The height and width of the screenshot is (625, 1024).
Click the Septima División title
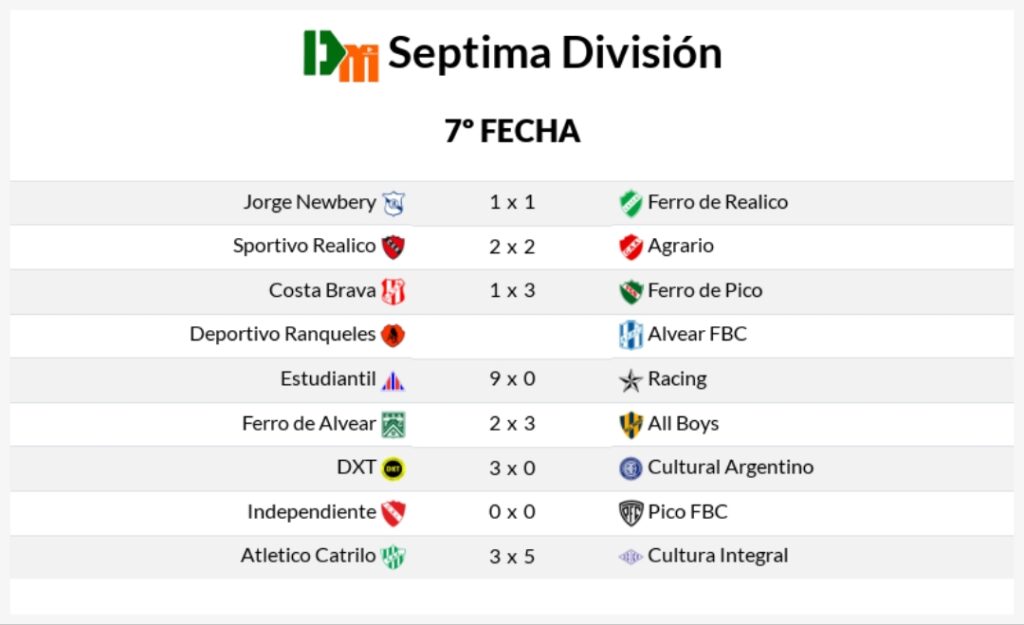(x=555, y=53)
